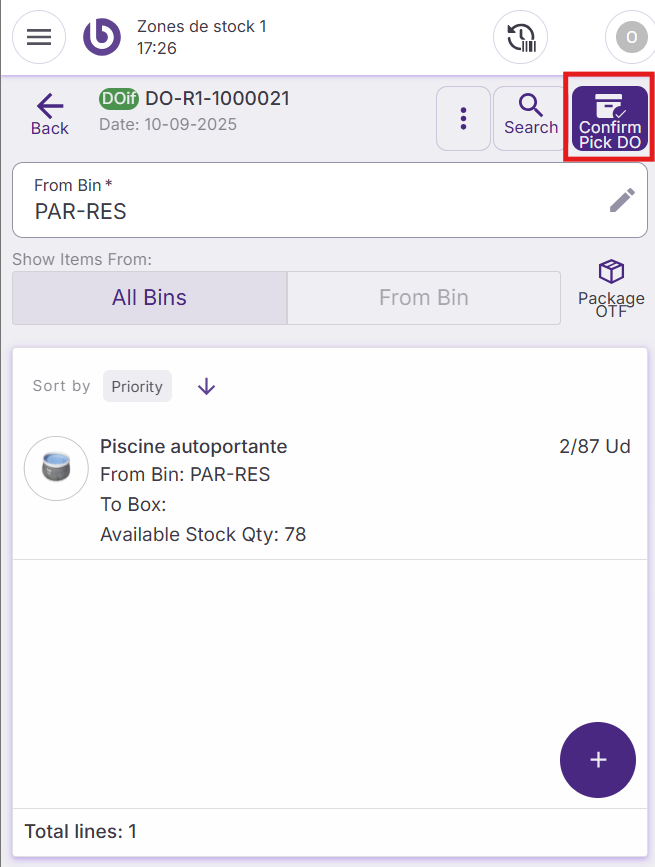Click the round user avatar icon

[630, 38]
